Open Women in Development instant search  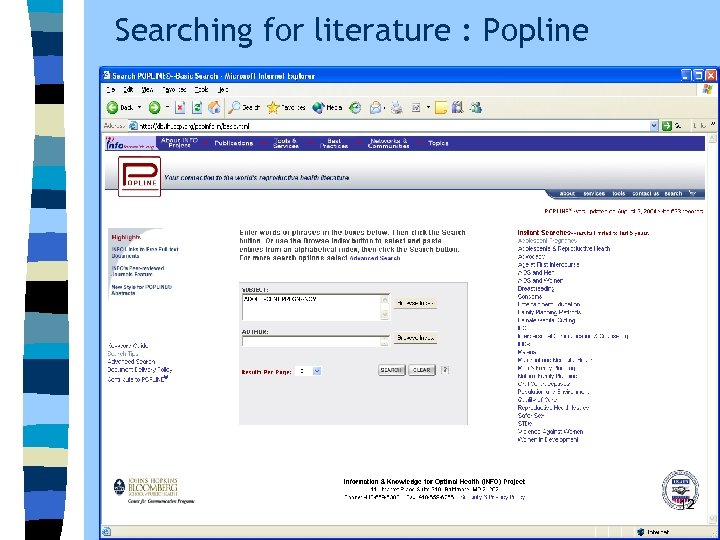click(548, 439)
